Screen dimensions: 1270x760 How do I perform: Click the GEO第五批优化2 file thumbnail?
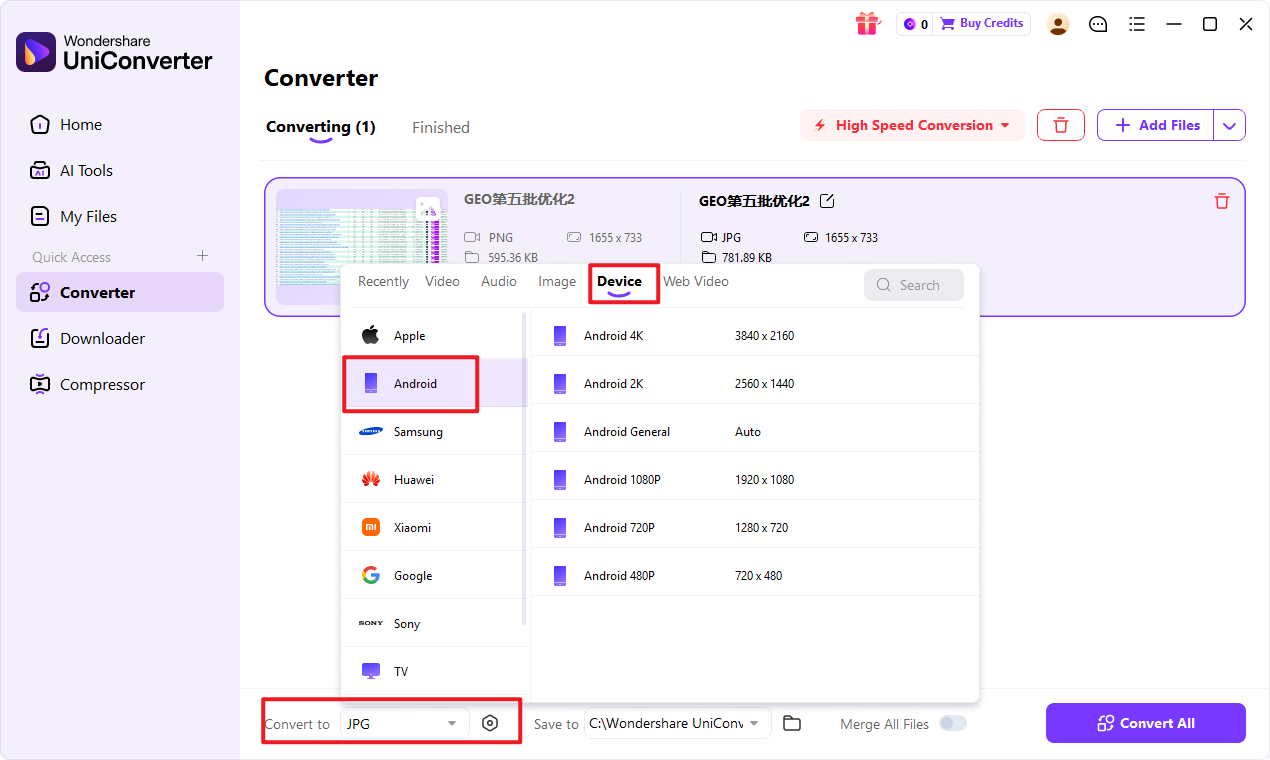click(x=362, y=247)
